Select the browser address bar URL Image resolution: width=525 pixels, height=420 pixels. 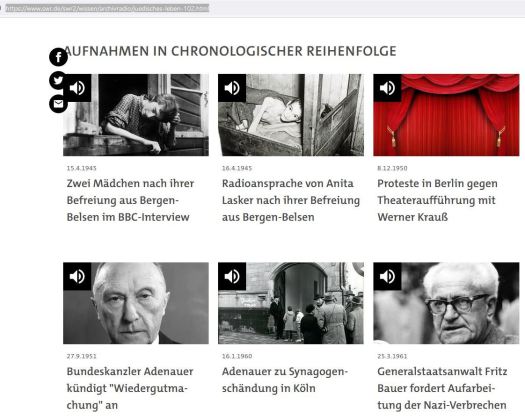[107, 8]
